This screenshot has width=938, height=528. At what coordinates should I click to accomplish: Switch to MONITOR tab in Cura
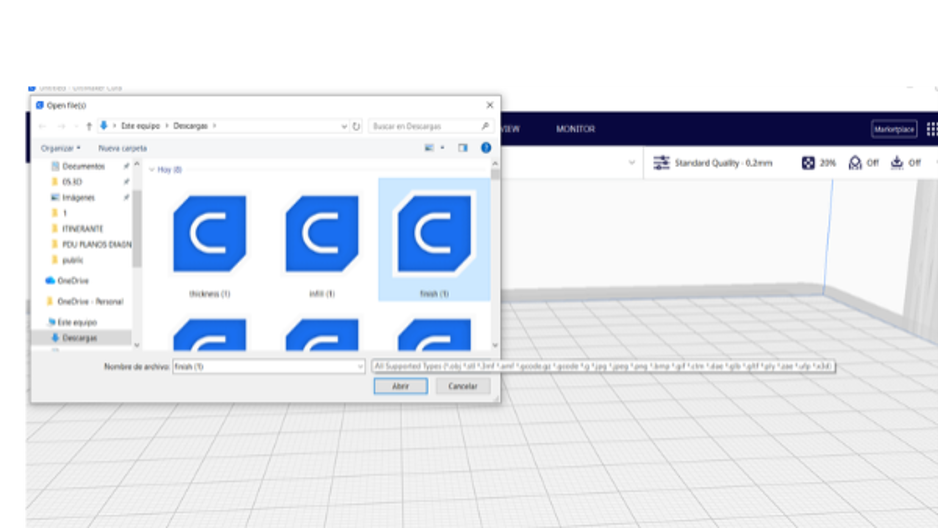575,129
